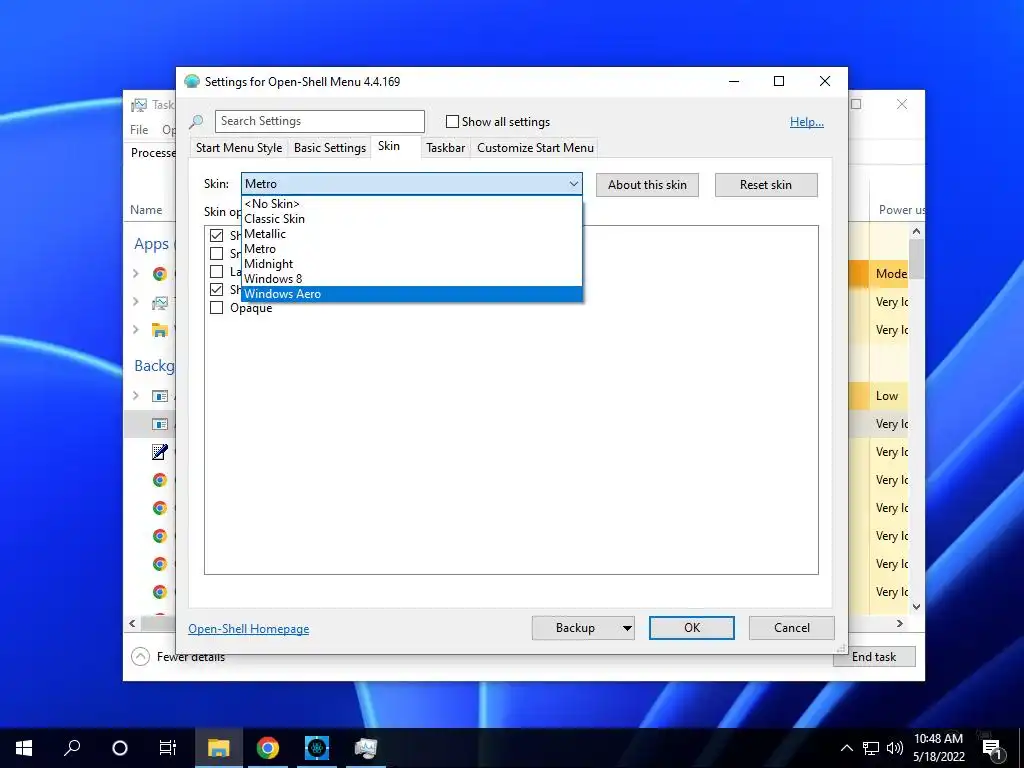Click Task Manager horizontal scrollbar left arrow

[x=133, y=624]
